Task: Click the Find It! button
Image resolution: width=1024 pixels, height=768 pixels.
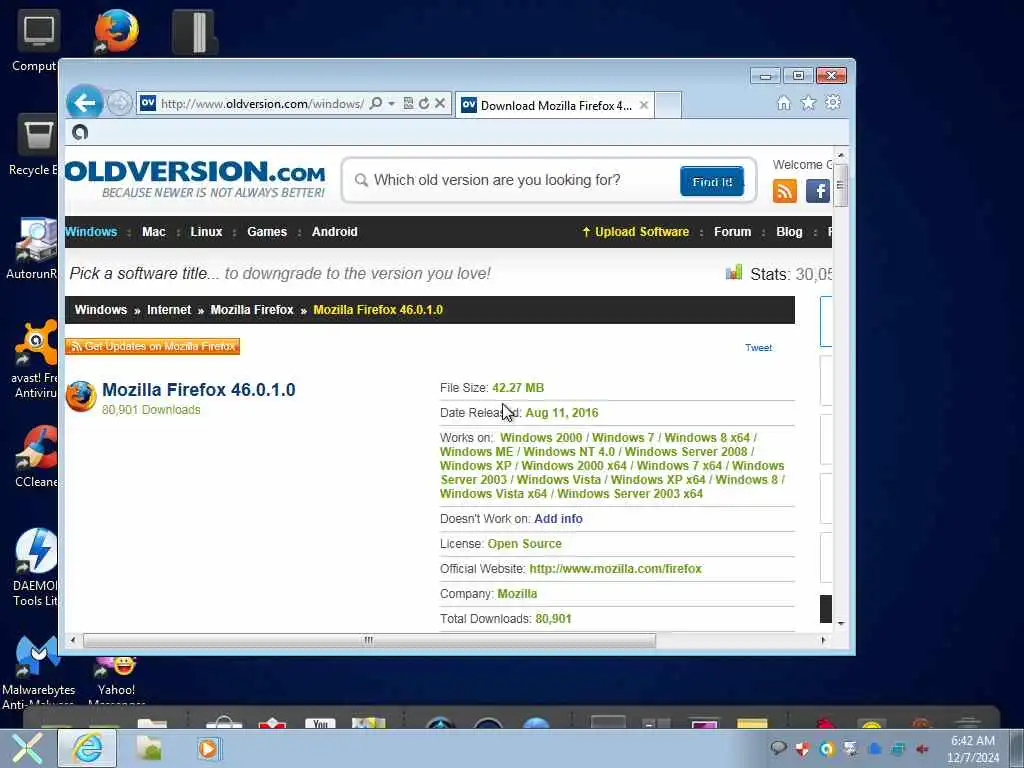Action: pos(712,182)
